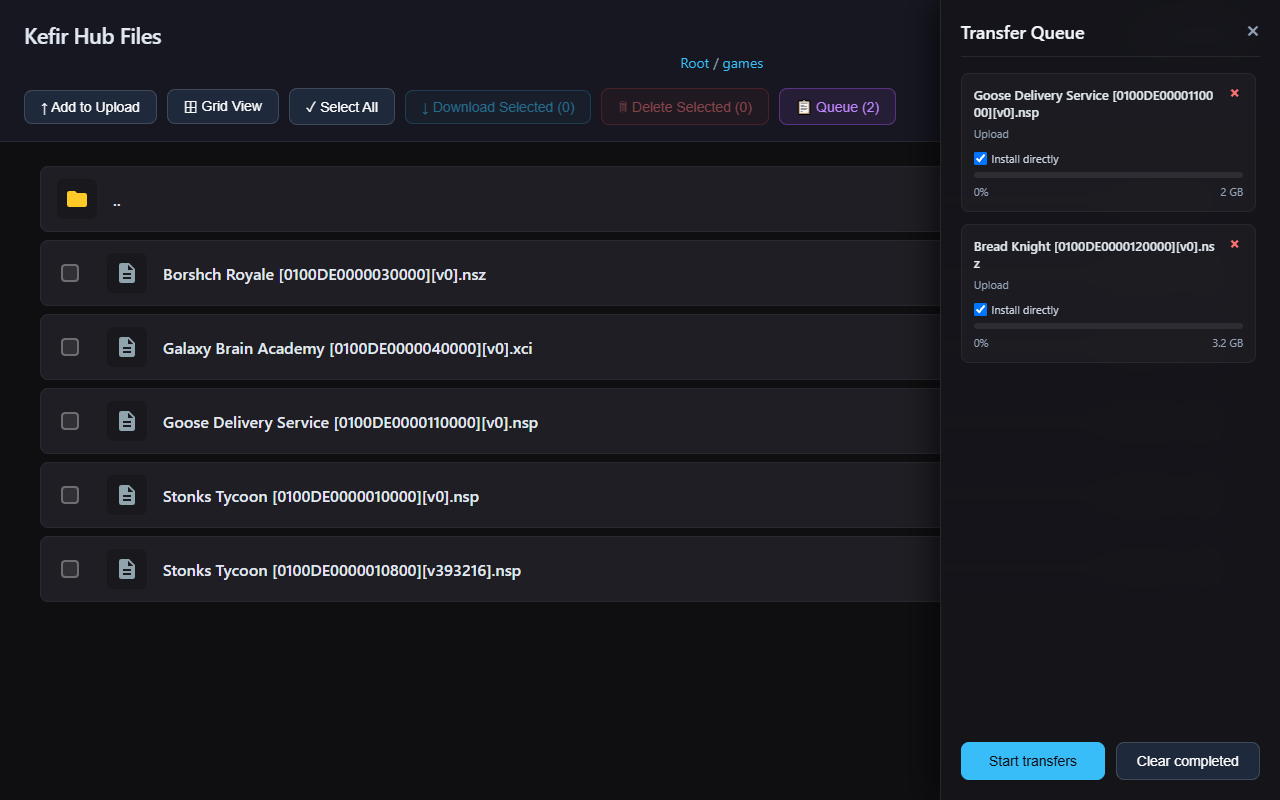Open the parent folder icon
Viewport: 1280px width, 800px height.
pyautogui.click(x=77, y=199)
